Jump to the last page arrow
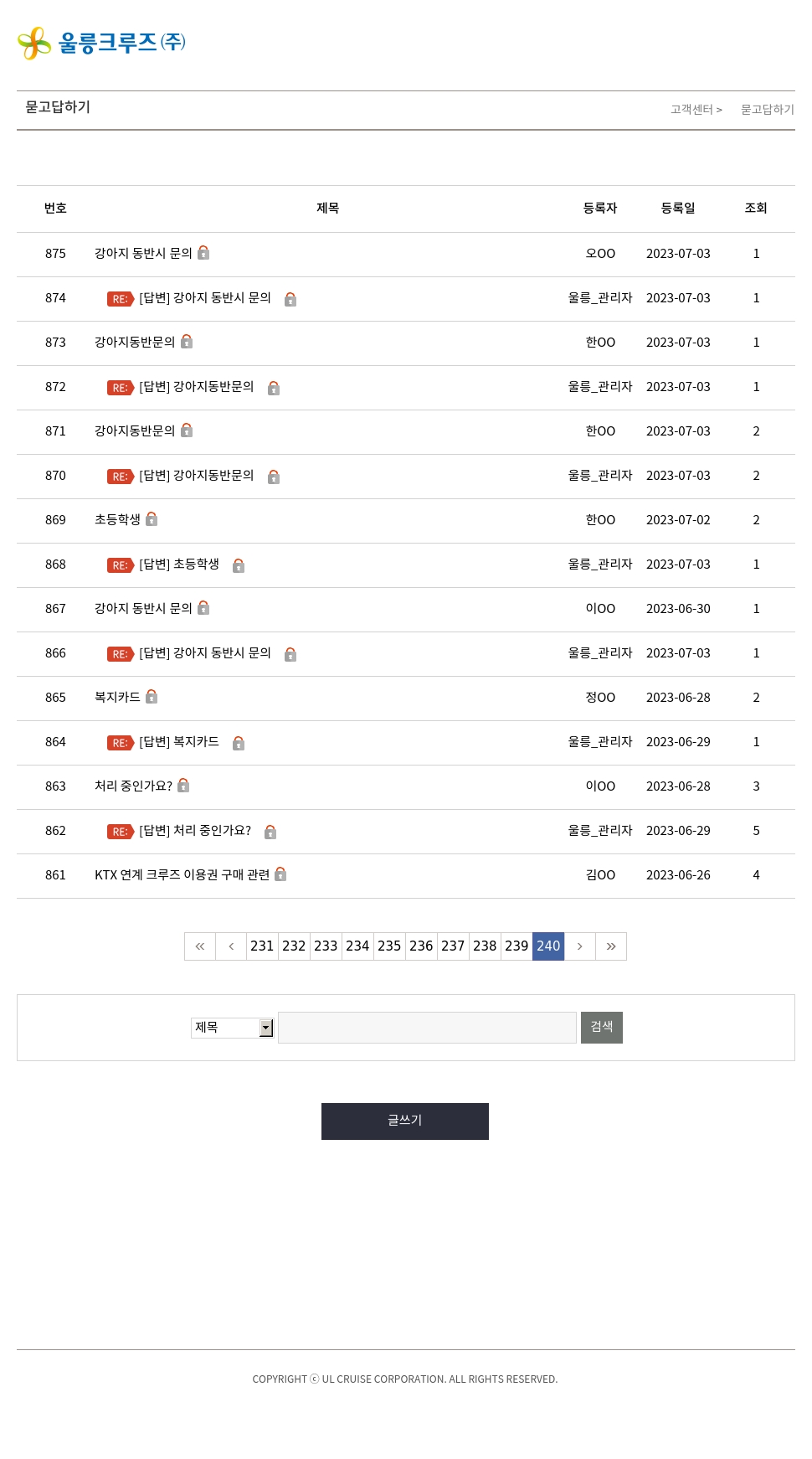 pos(611,946)
